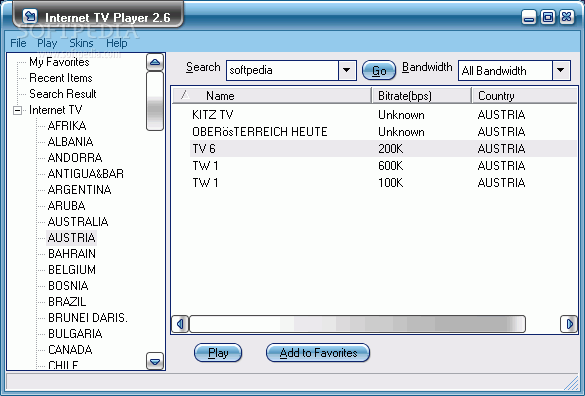Select Search Result in the tree

[63, 94]
